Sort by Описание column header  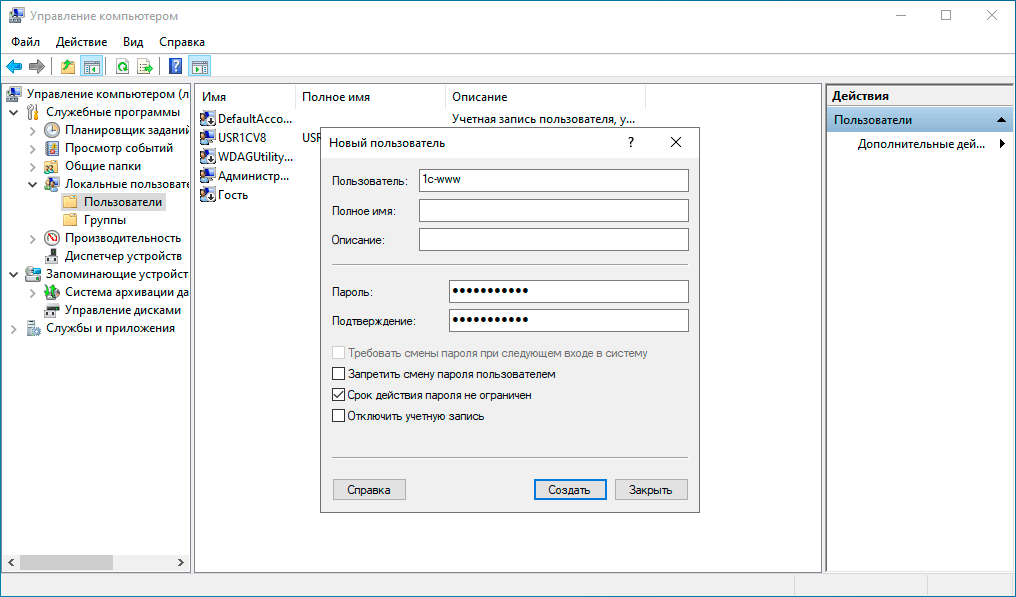[x=546, y=97]
